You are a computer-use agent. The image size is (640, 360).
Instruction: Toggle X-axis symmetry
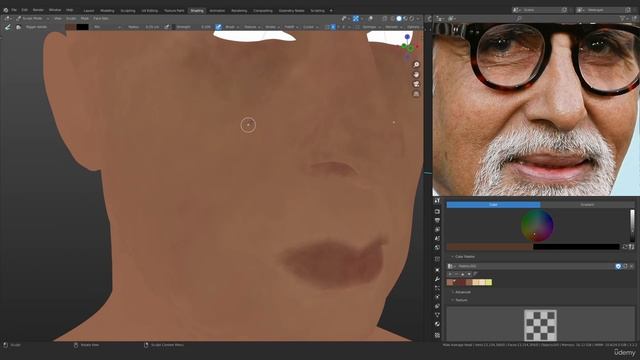(x=333, y=27)
